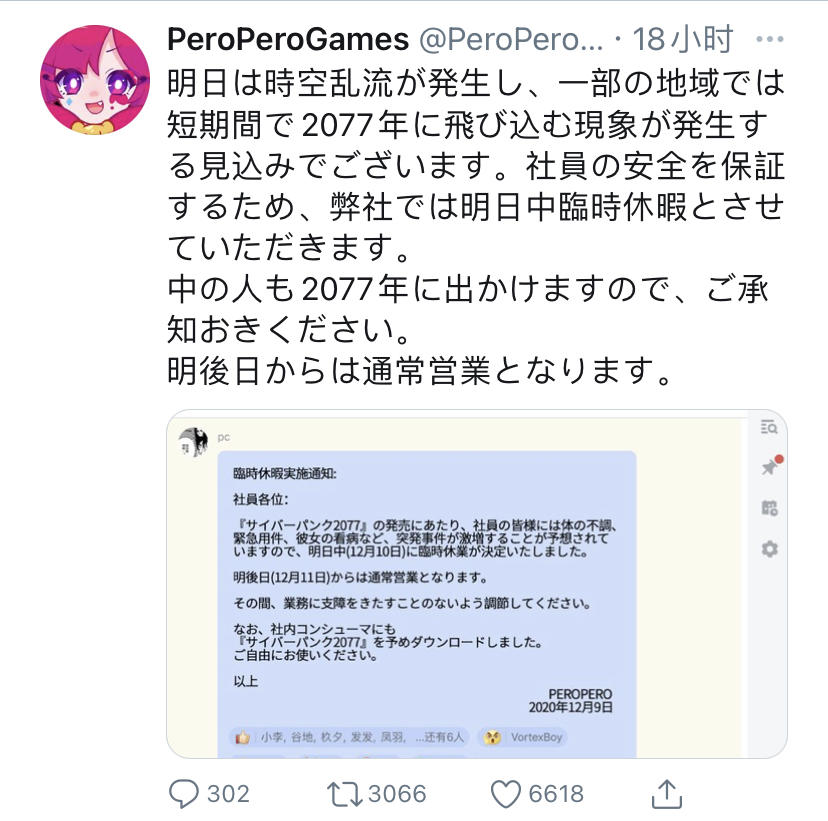Open the 18小时 tweet timestamp
The height and width of the screenshot is (821, 828).
pyautogui.click(x=687, y=41)
